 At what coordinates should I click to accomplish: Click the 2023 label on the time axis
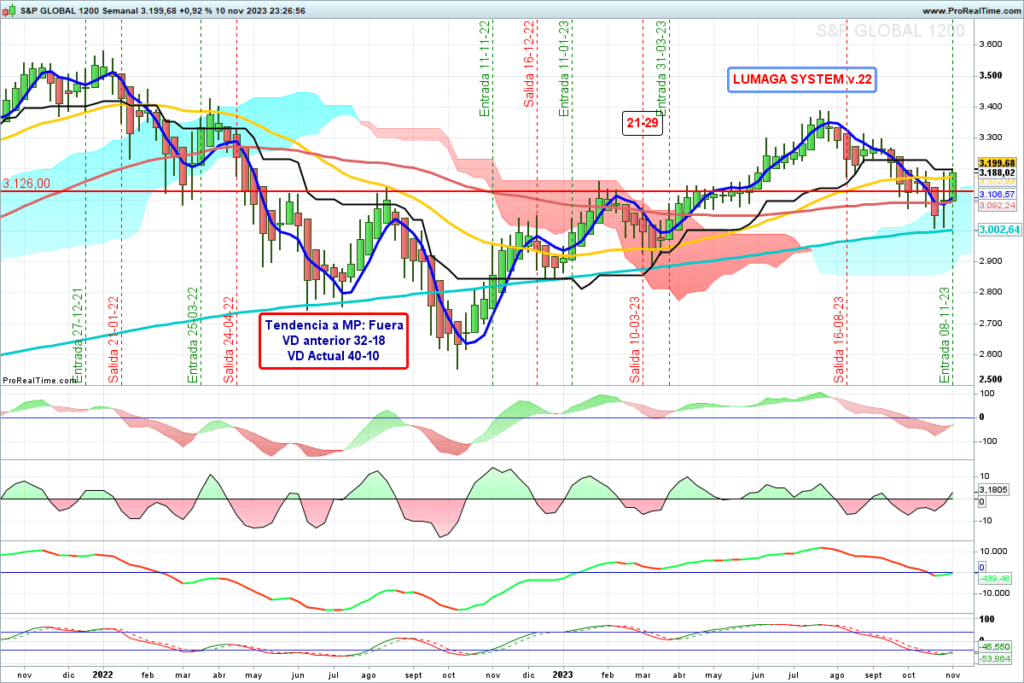(x=562, y=675)
